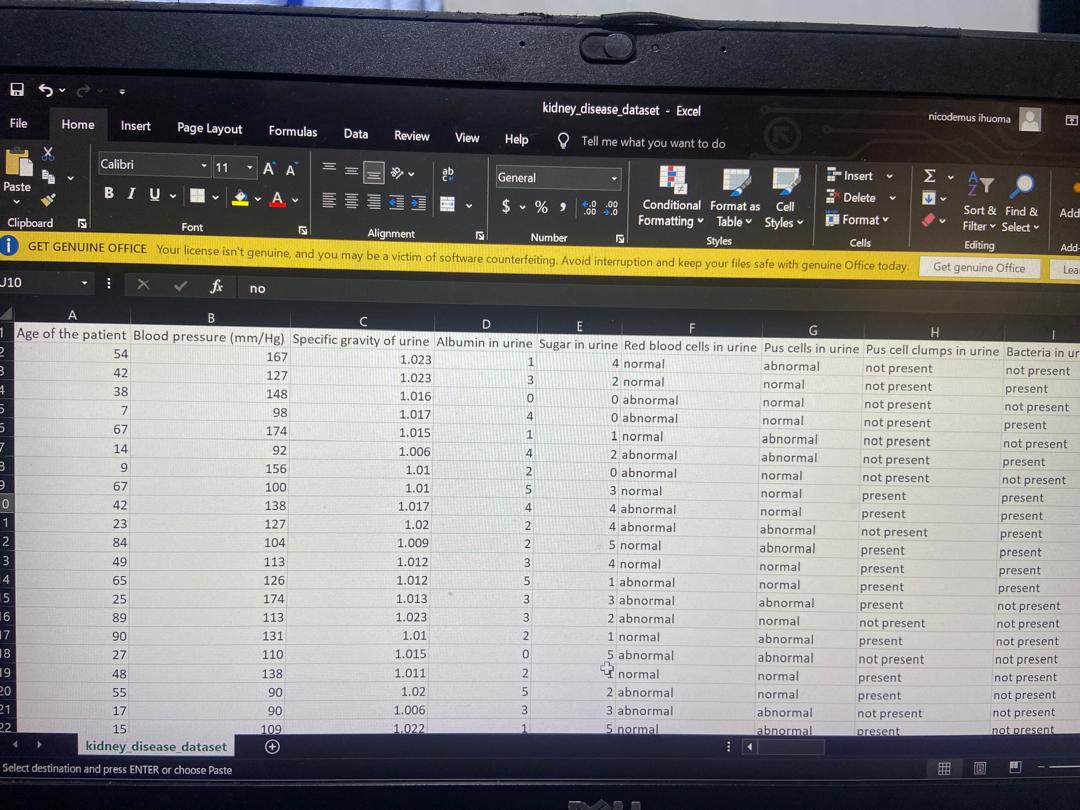Click the Paste clipboard icon

point(19,164)
